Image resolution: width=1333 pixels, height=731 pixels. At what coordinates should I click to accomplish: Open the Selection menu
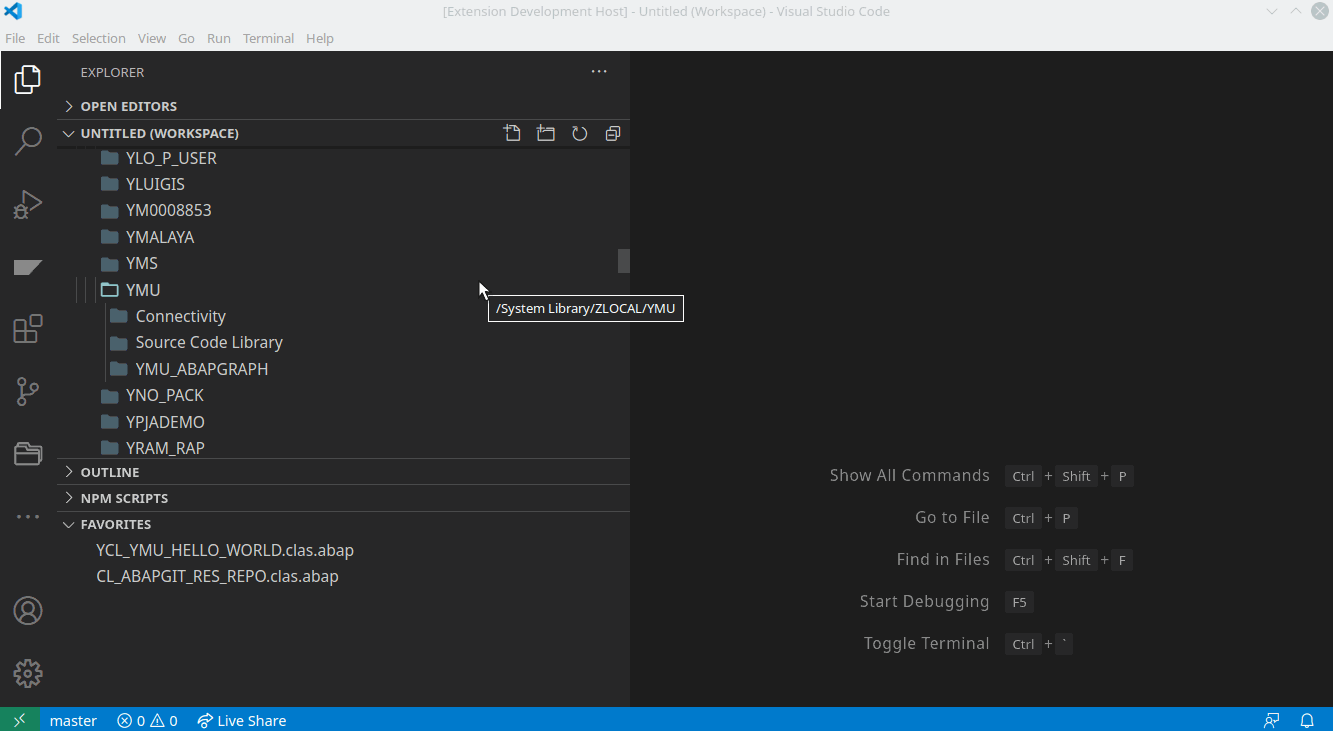99,38
